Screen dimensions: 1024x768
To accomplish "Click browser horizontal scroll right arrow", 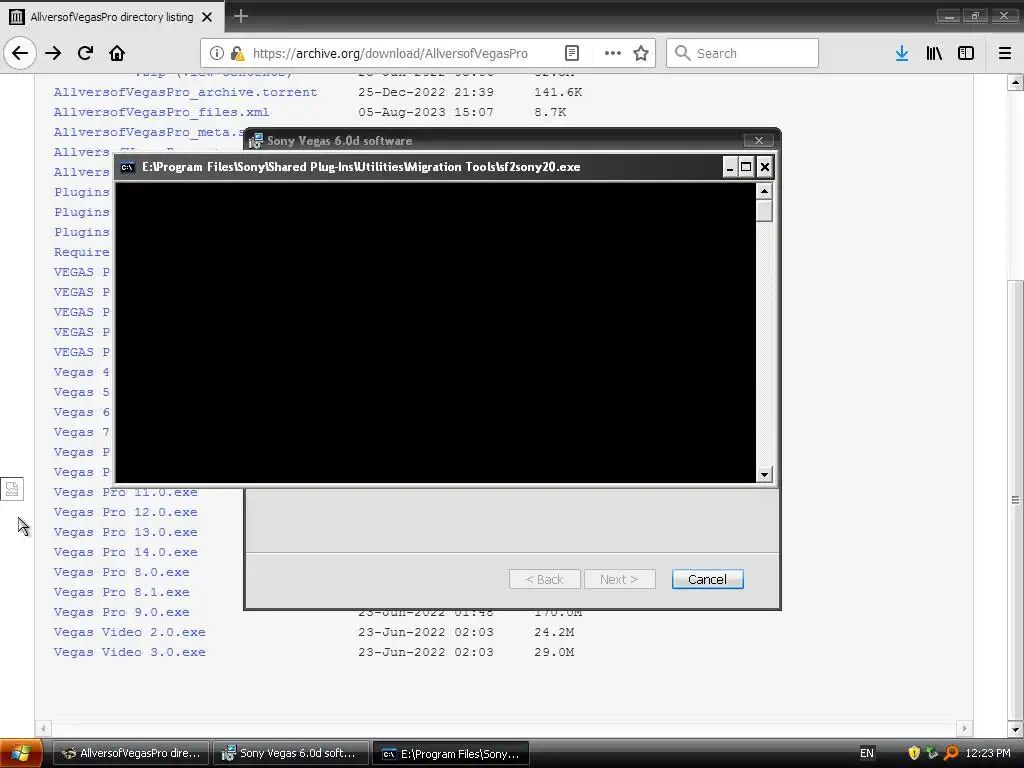I will 965,728.
